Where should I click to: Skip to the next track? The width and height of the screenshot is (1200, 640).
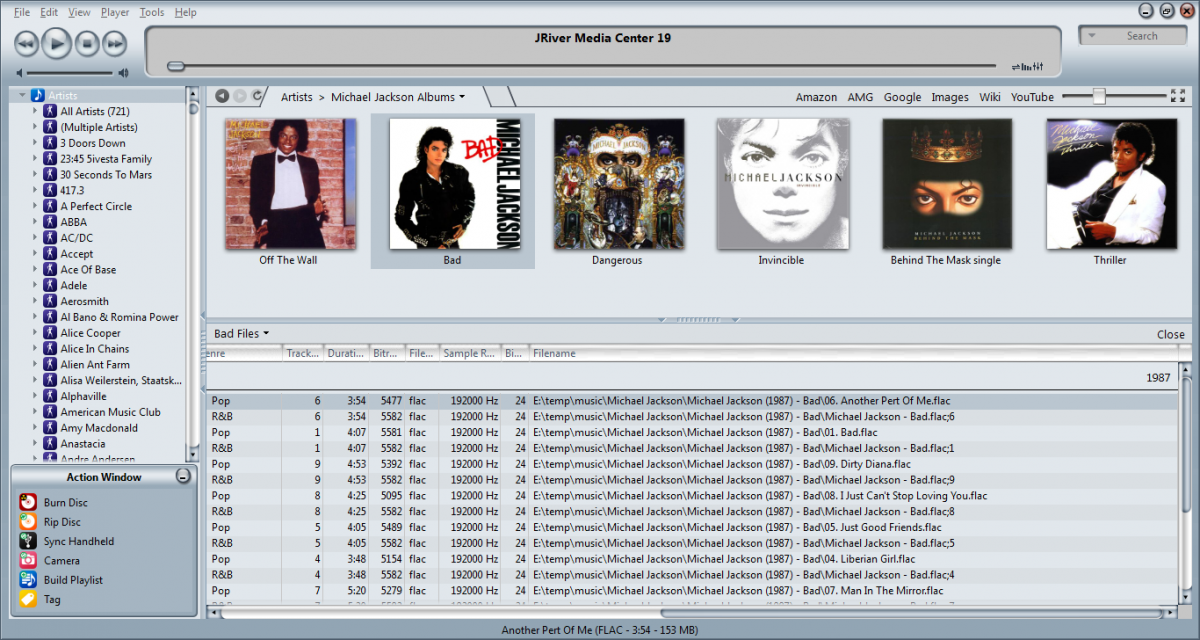[x=115, y=43]
